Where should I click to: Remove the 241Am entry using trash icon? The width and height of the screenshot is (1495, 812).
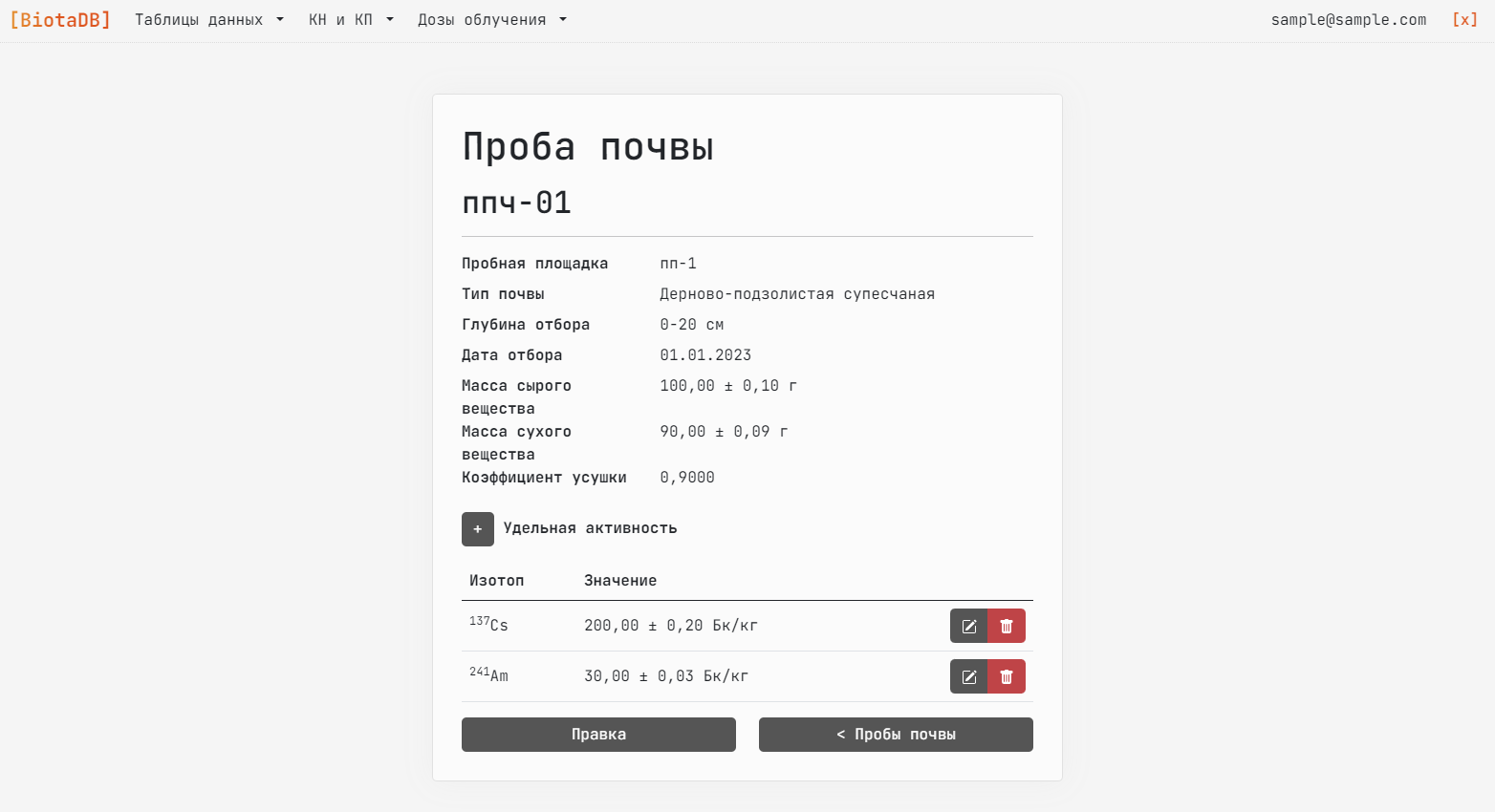[1007, 676]
